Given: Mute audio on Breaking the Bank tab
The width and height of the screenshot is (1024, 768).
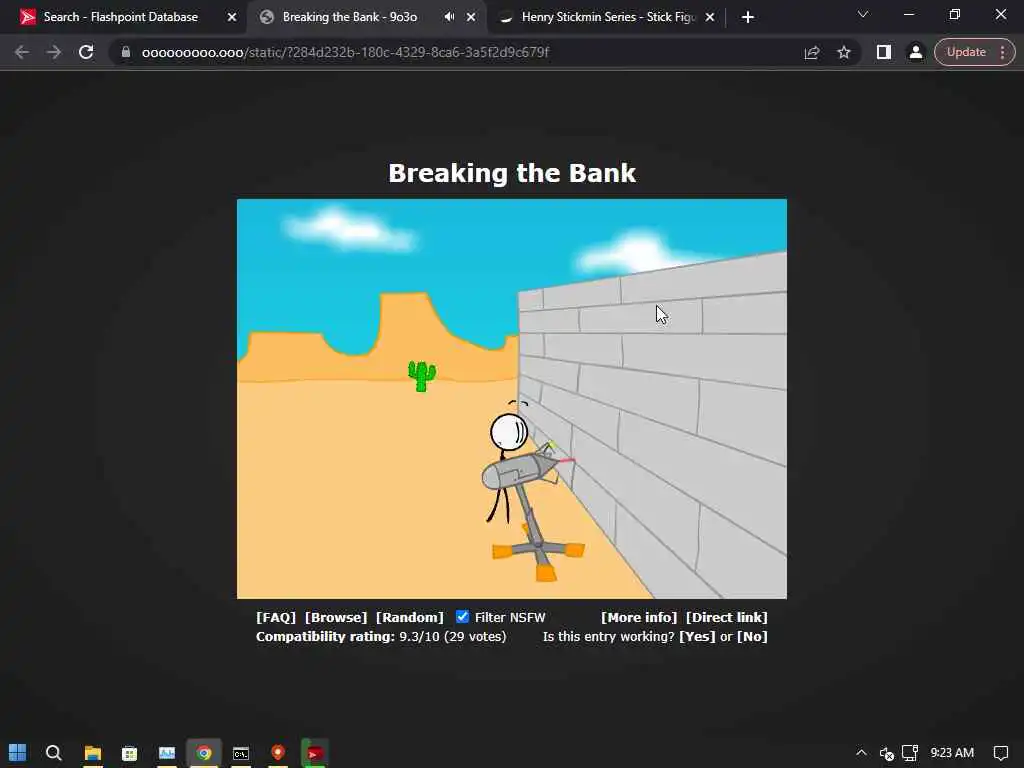Looking at the screenshot, I should coord(449,17).
